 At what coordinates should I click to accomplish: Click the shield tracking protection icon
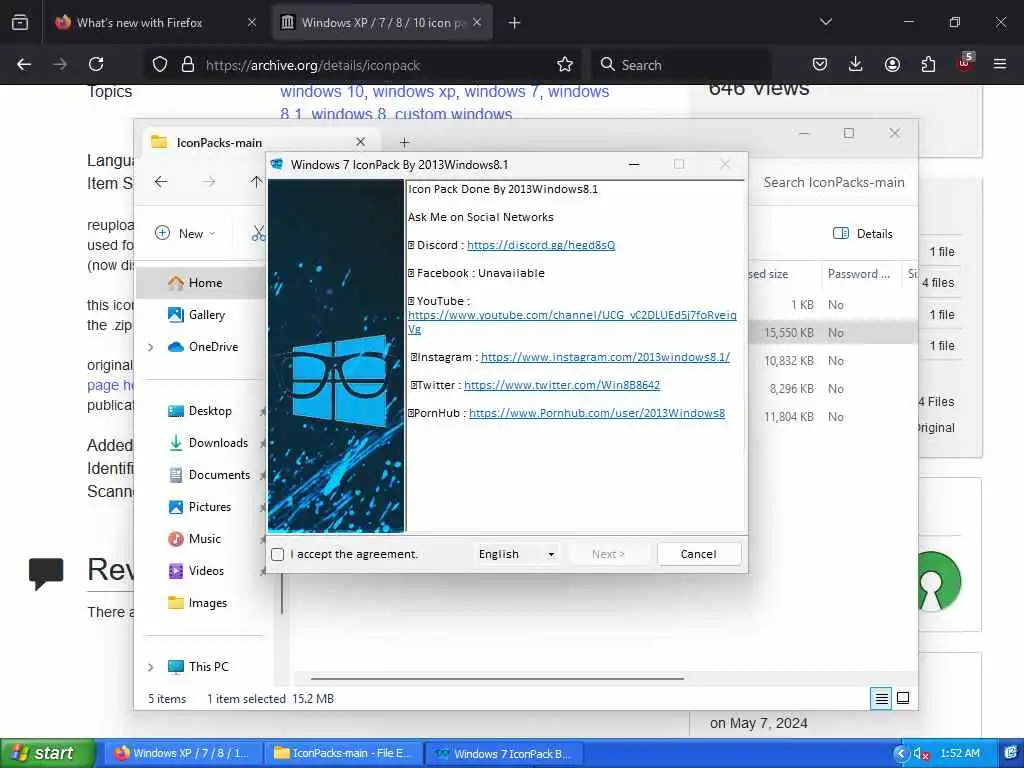click(160, 64)
